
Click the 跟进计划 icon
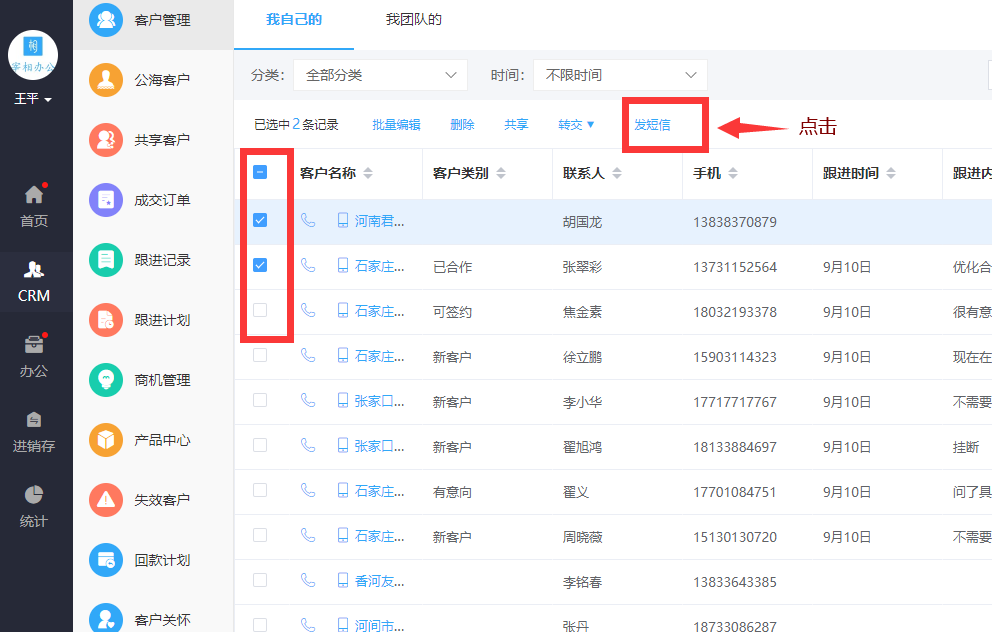106,319
